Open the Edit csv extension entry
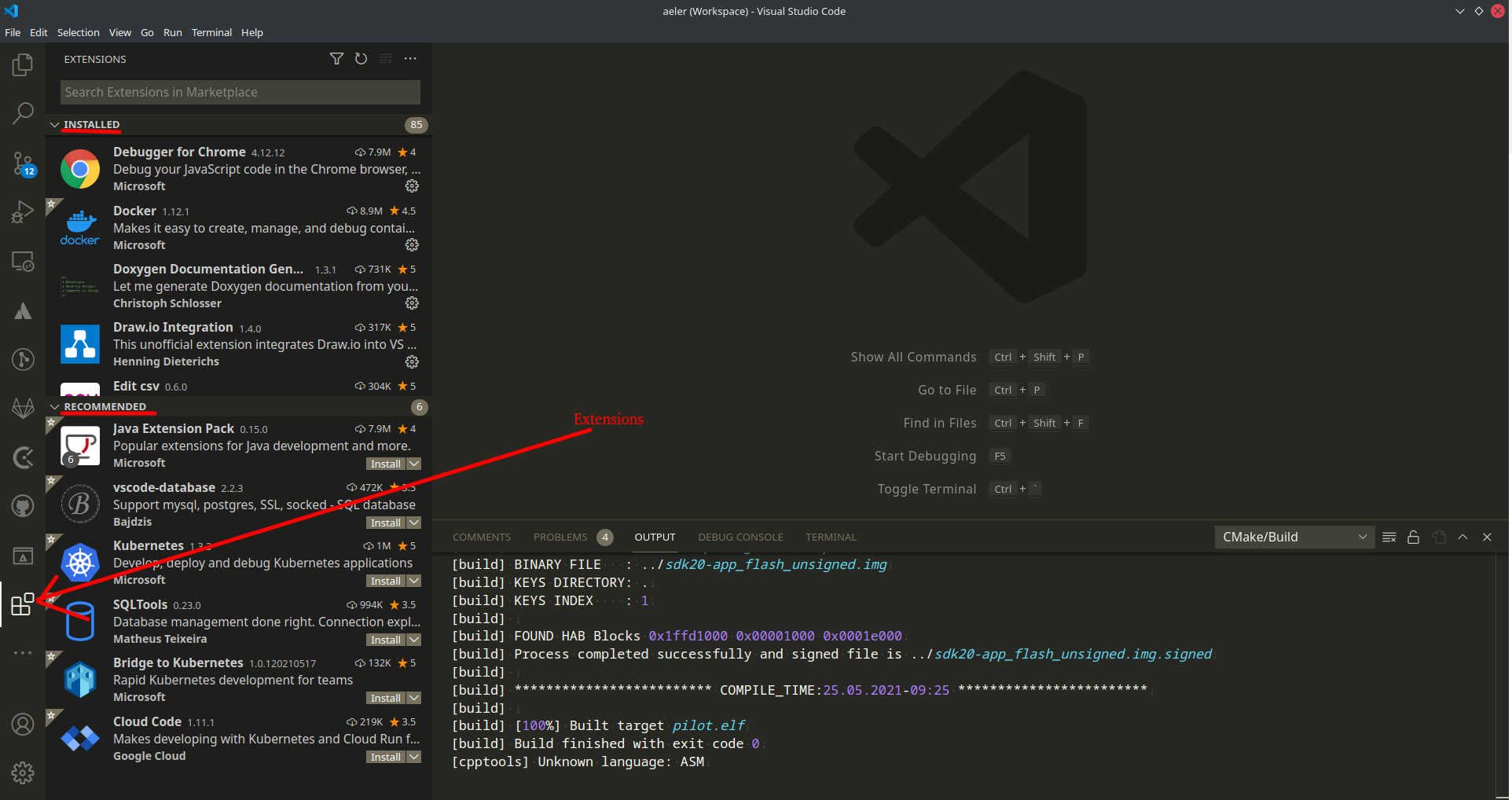1512x800 pixels. click(x=238, y=387)
